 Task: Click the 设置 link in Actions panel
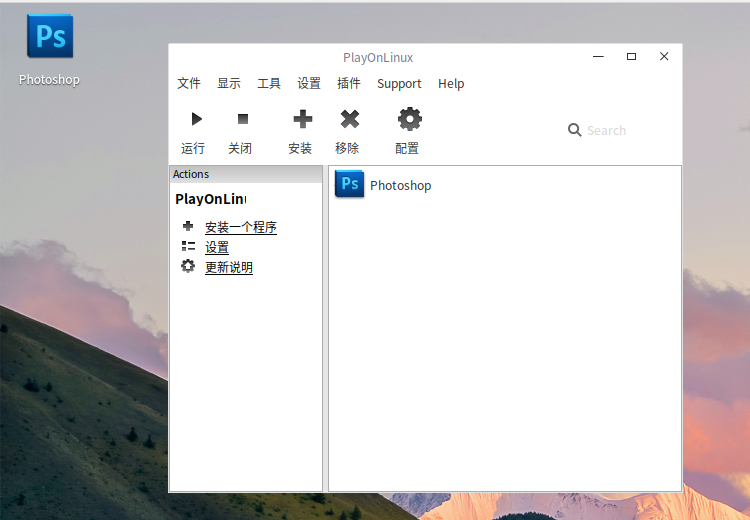tap(217, 247)
